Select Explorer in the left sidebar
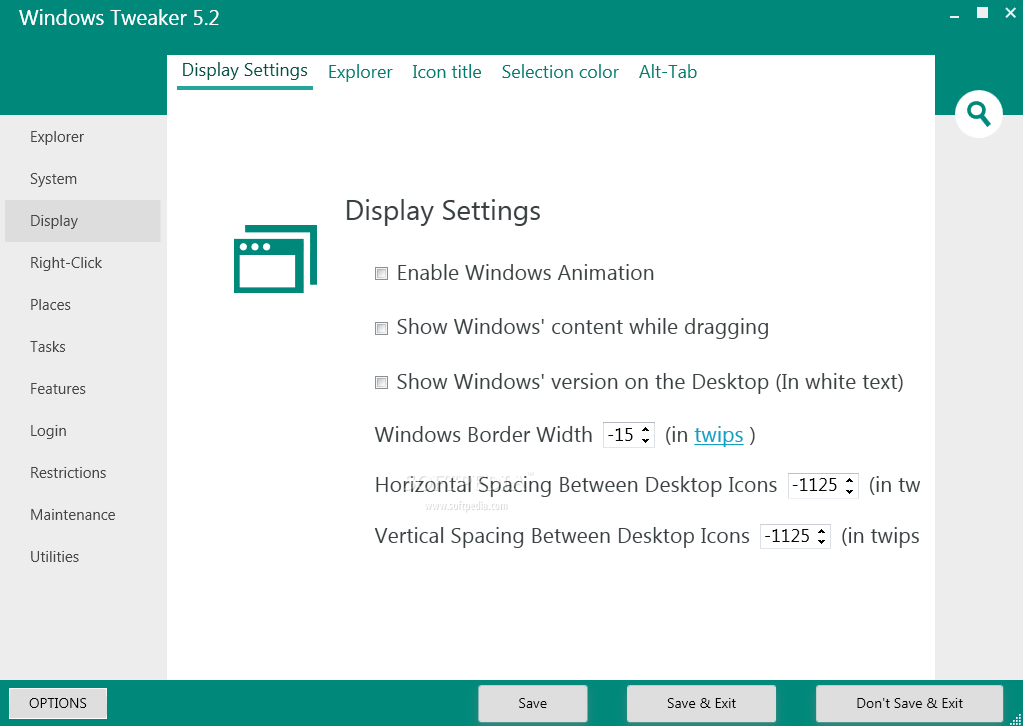 (83, 137)
